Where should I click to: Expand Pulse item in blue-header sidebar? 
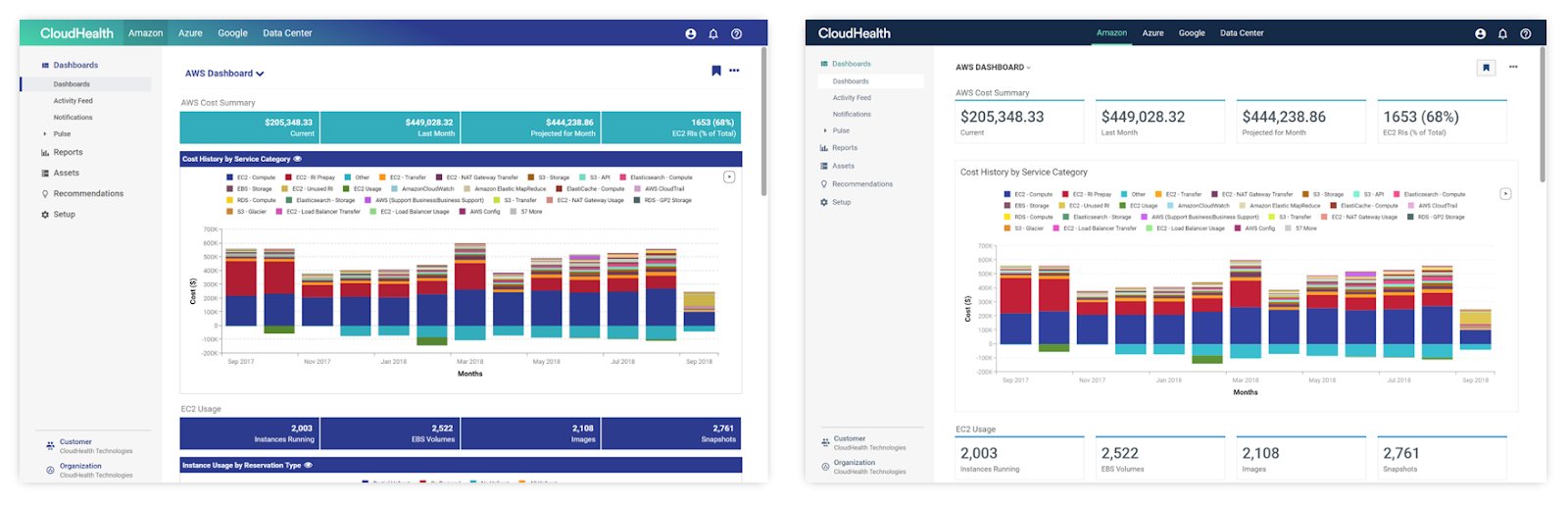44,134
